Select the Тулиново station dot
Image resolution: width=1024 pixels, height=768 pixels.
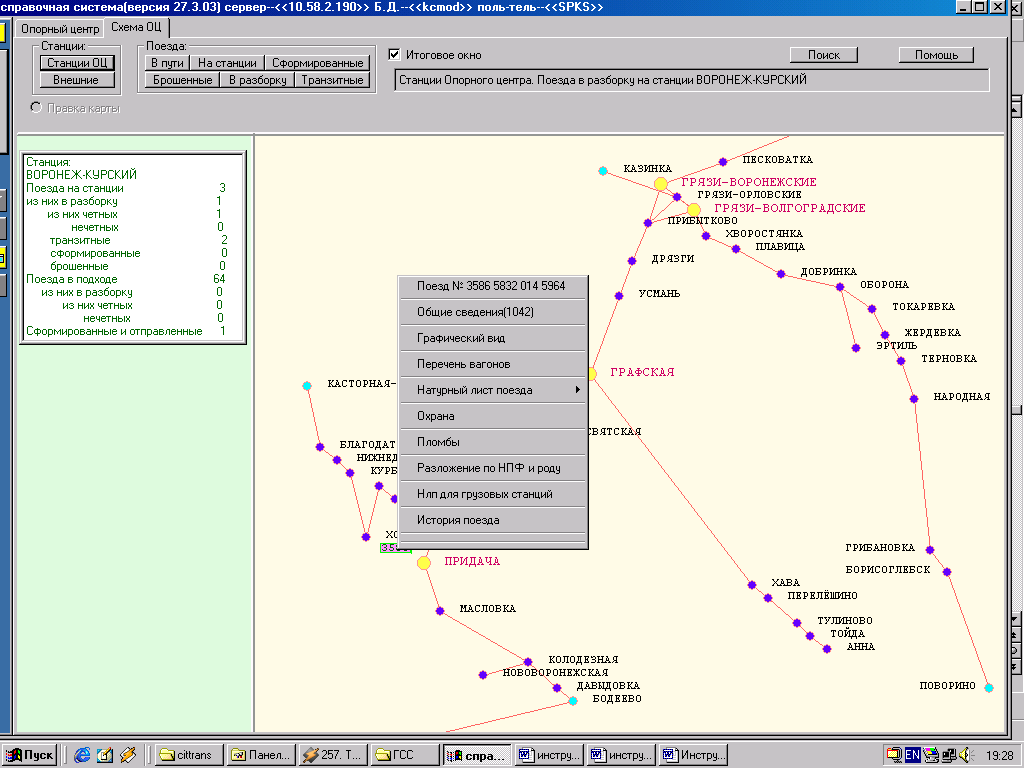(x=797, y=622)
